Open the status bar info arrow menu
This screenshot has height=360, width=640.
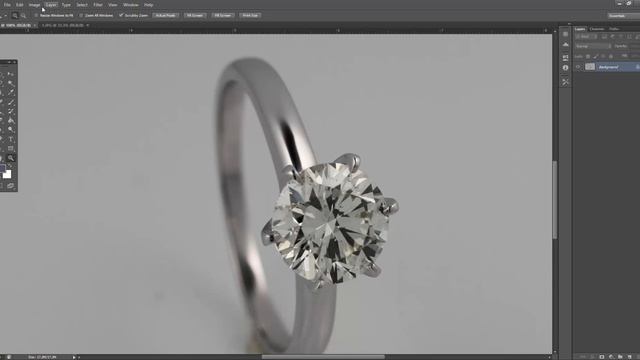coord(74,357)
